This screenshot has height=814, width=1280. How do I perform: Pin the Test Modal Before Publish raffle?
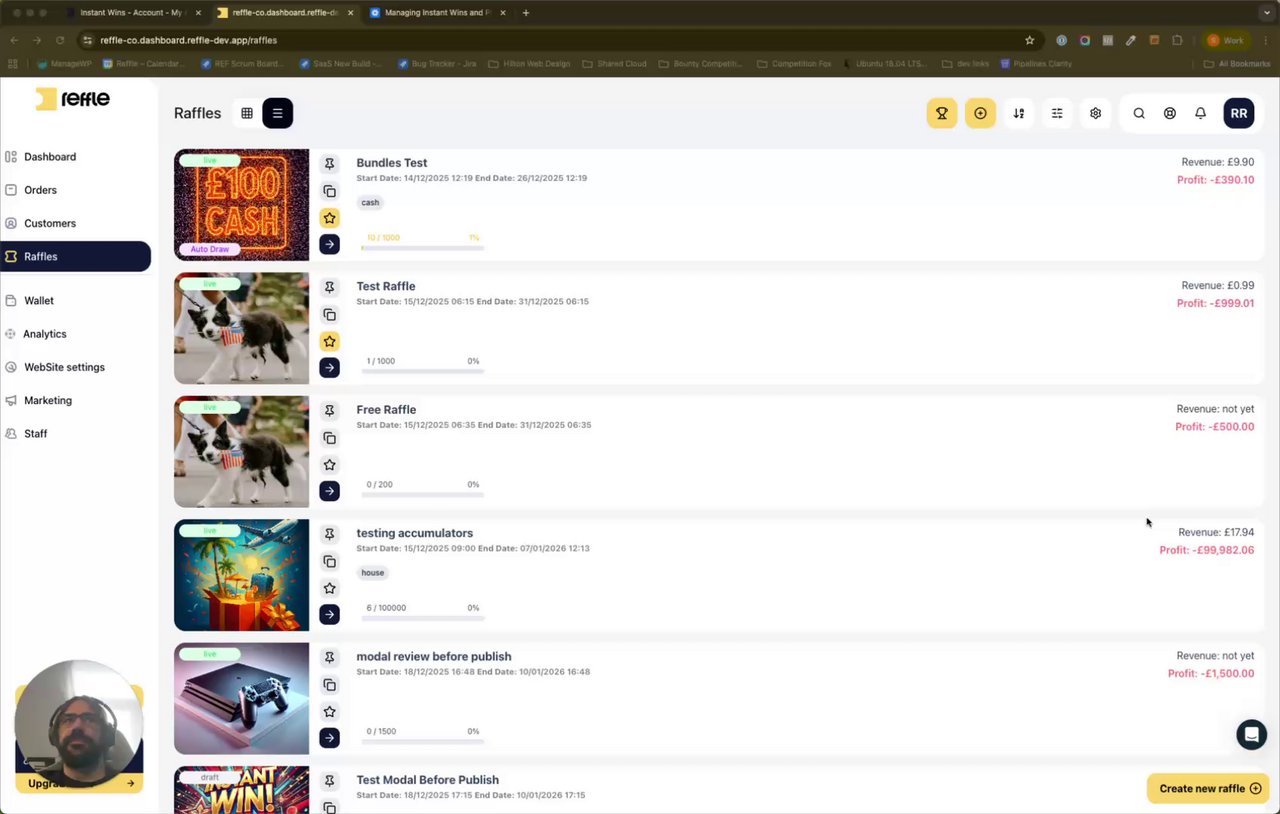[329, 781]
